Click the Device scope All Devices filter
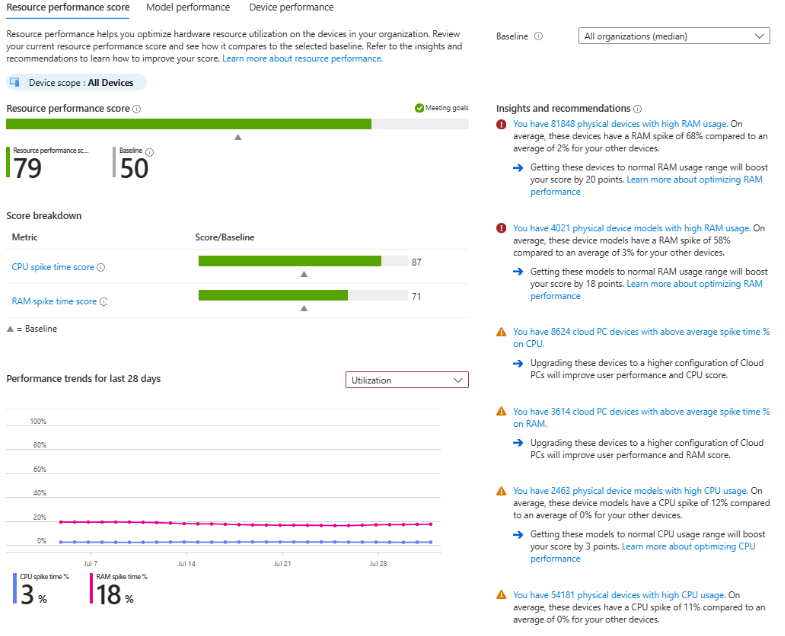The height and width of the screenshot is (636, 785). click(77, 83)
